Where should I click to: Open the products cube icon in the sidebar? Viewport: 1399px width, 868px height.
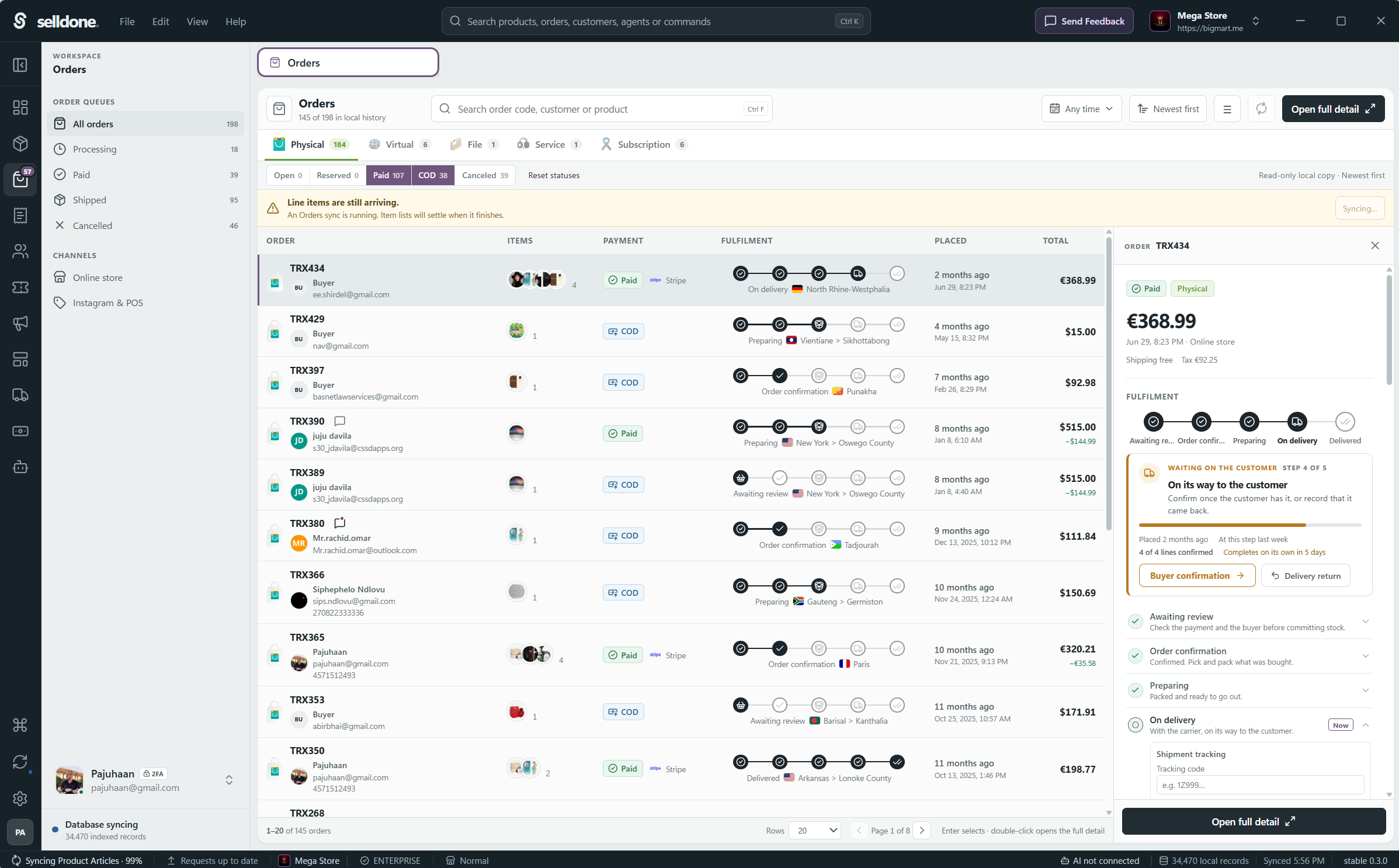20,144
